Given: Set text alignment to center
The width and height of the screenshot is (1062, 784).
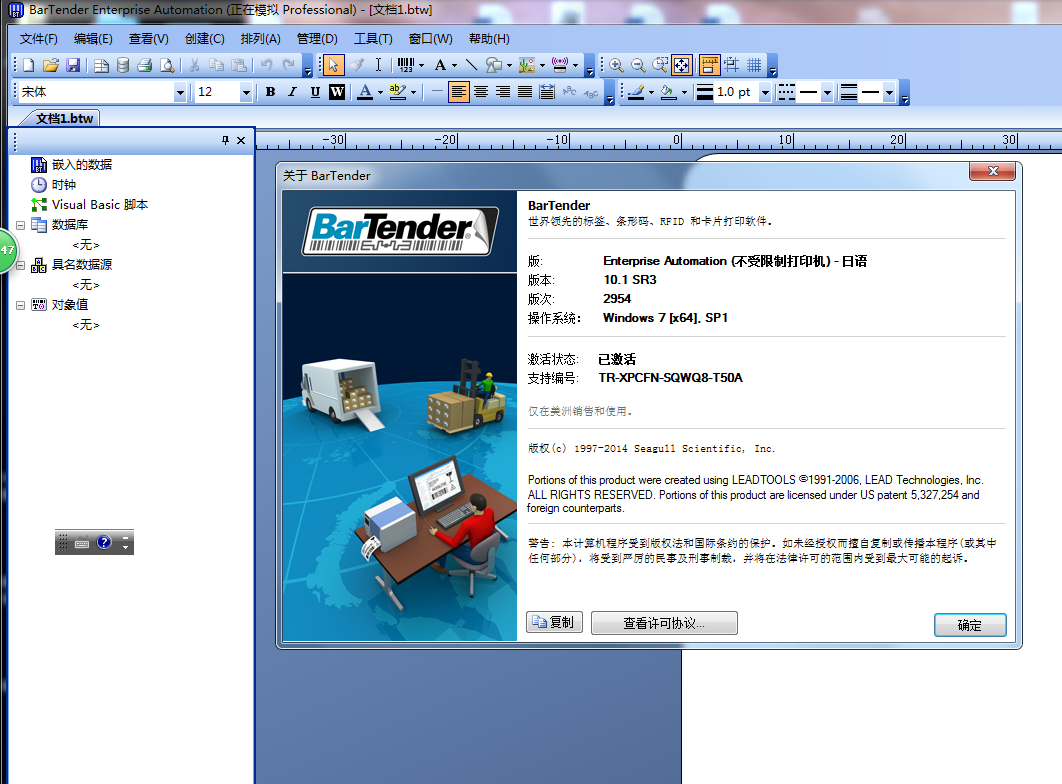Looking at the screenshot, I should point(481,92).
